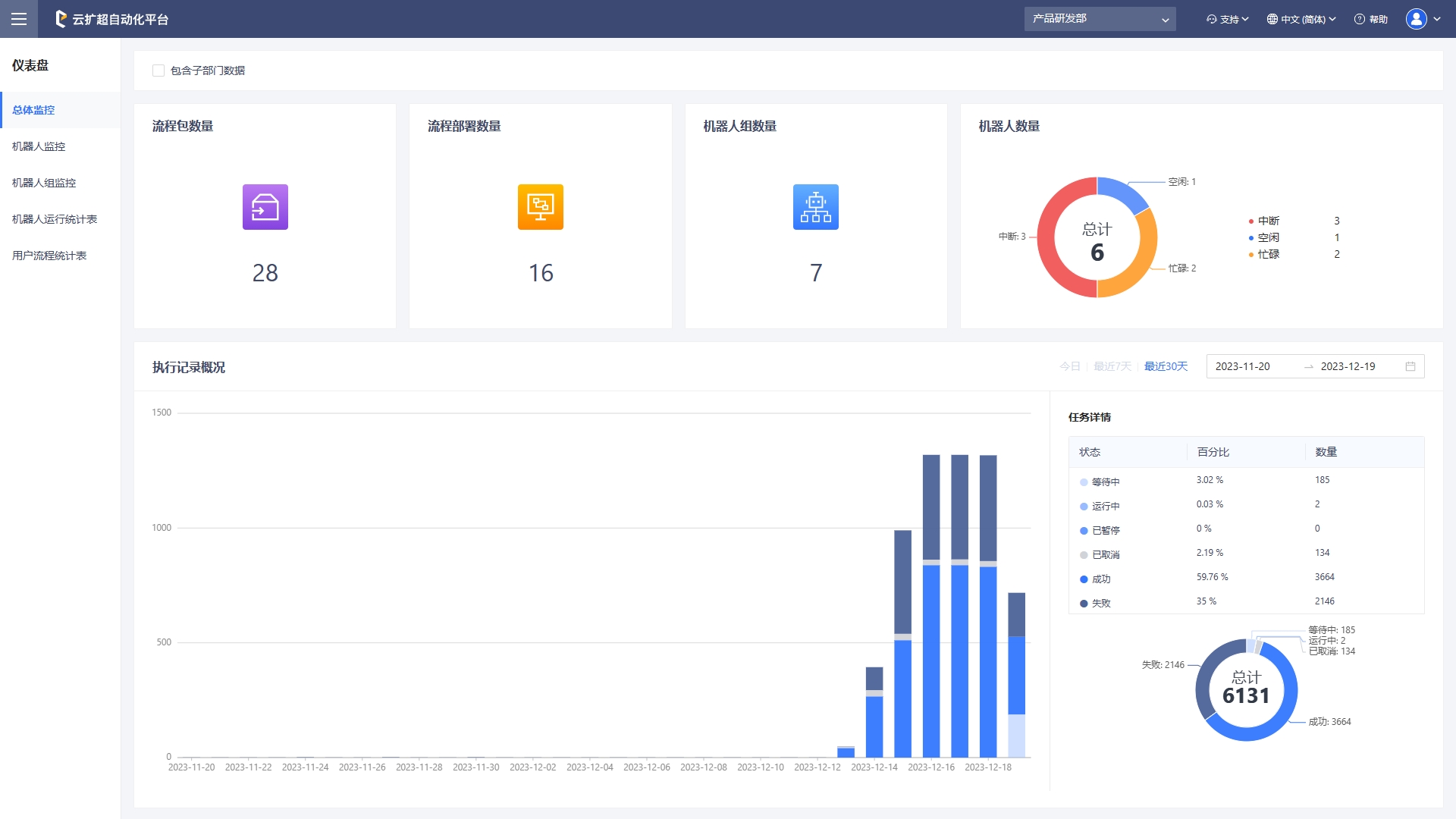The image size is (1456, 819).
Task: Click the 2023-12-14 bar in chart
Action: (x=874, y=713)
